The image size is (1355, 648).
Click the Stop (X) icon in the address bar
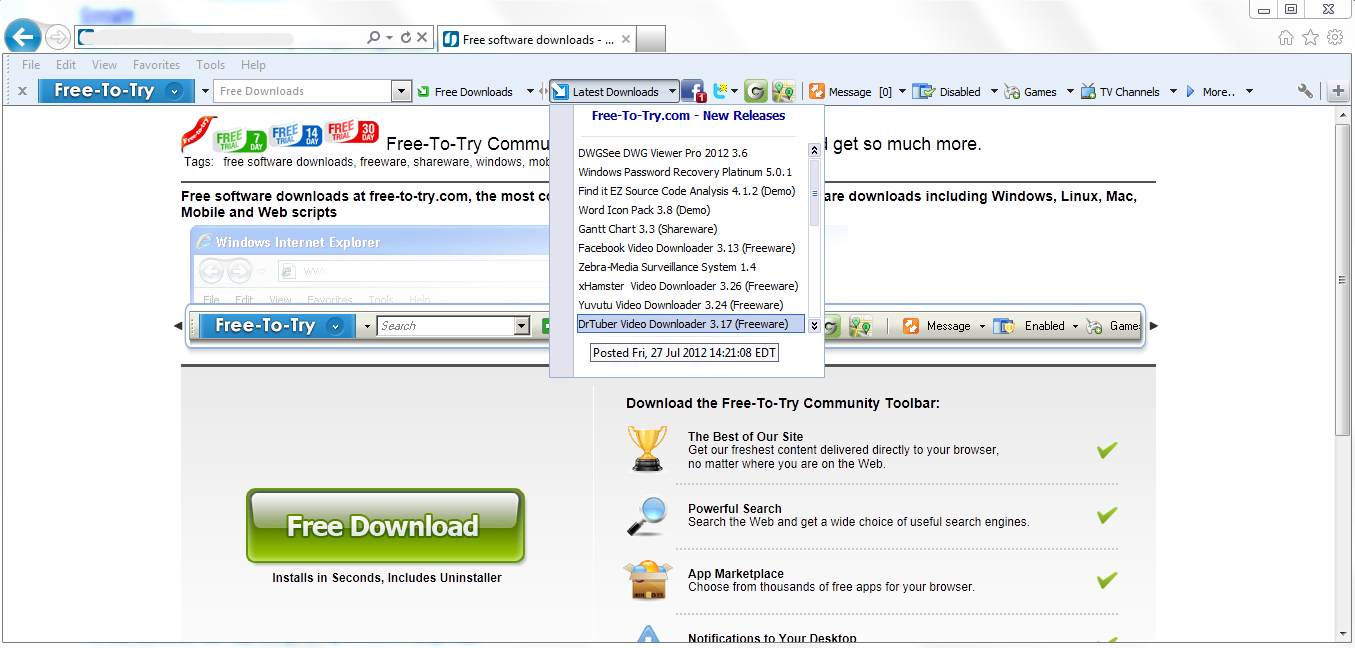click(x=422, y=38)
